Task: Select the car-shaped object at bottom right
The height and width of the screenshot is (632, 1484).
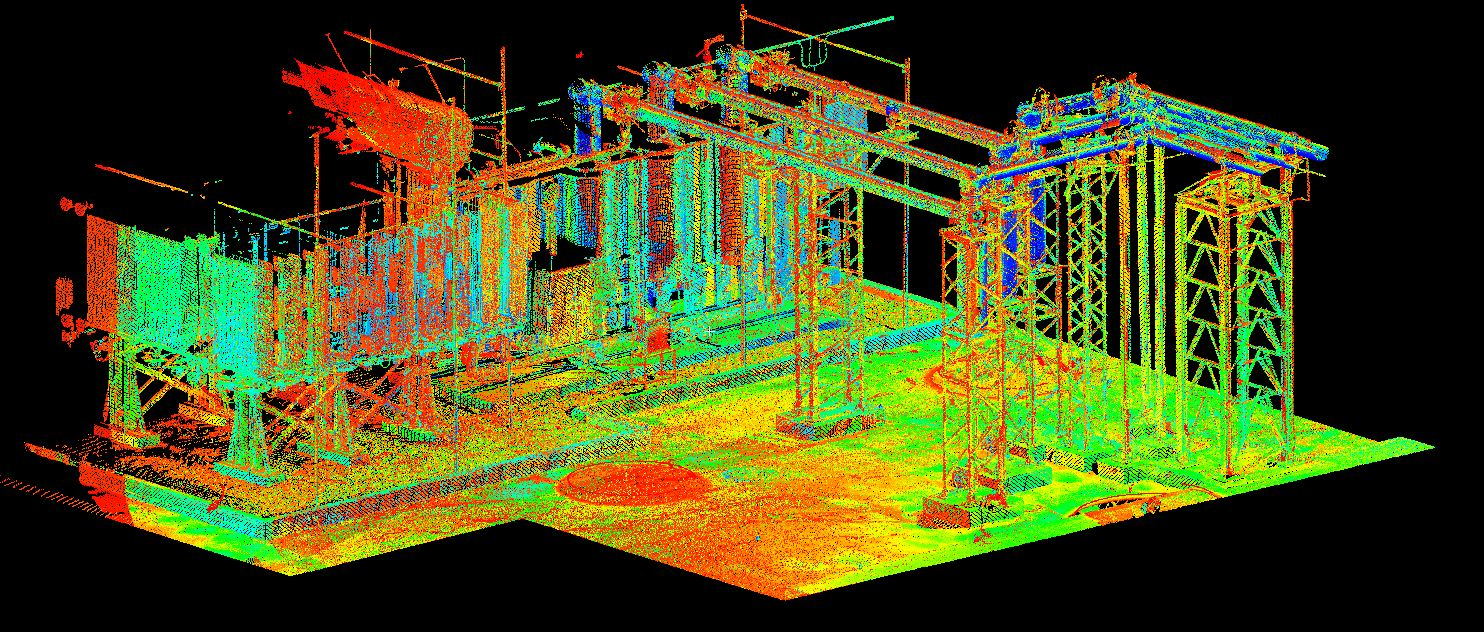Action: [x=1120, y=506]
